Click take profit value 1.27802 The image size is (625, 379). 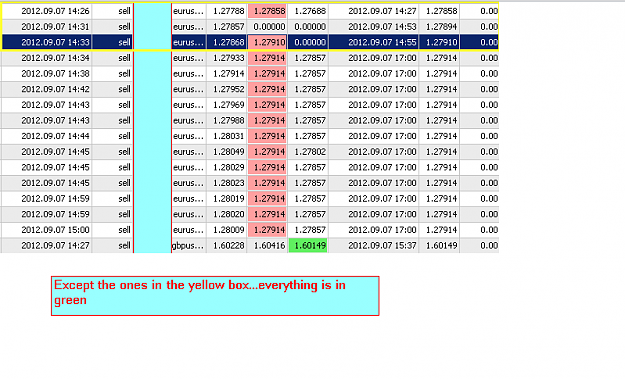point(310,152)
